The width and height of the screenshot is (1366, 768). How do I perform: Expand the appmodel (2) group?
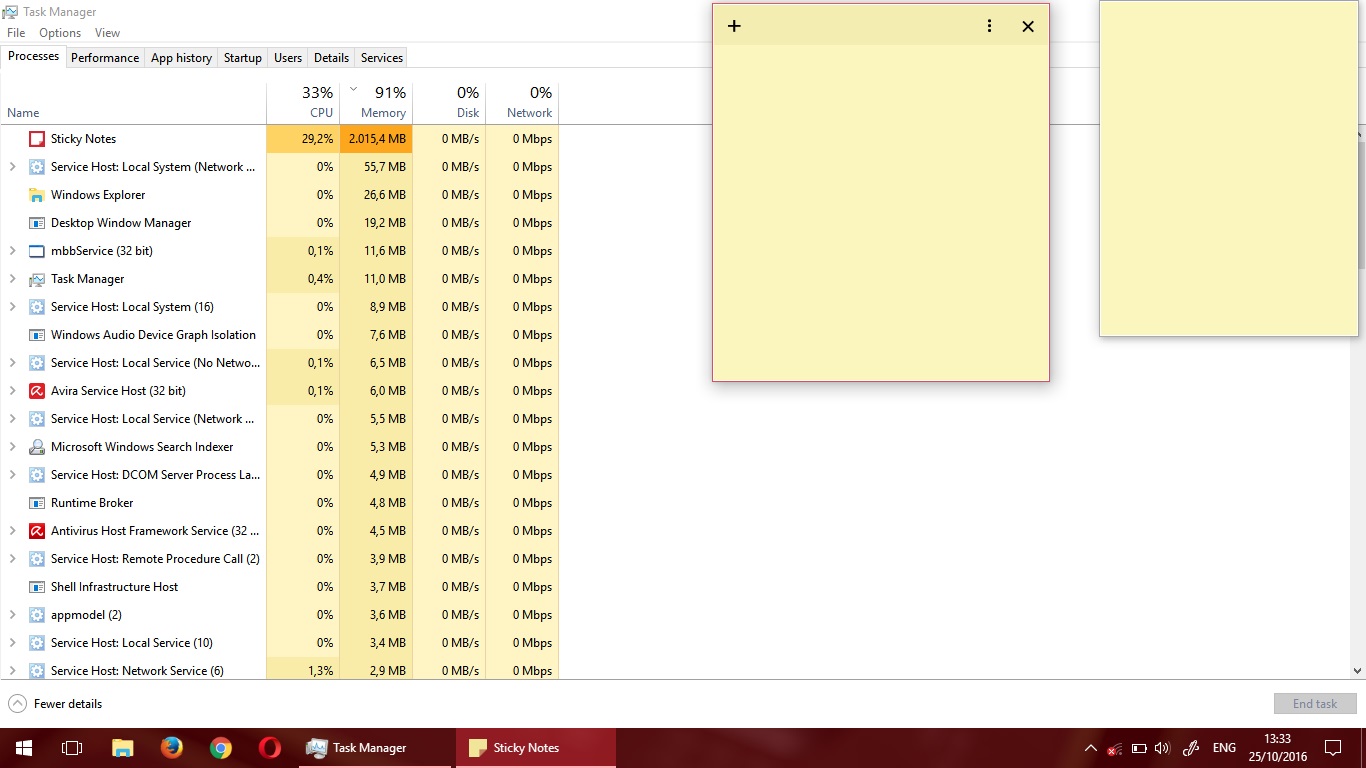point(12,615)
